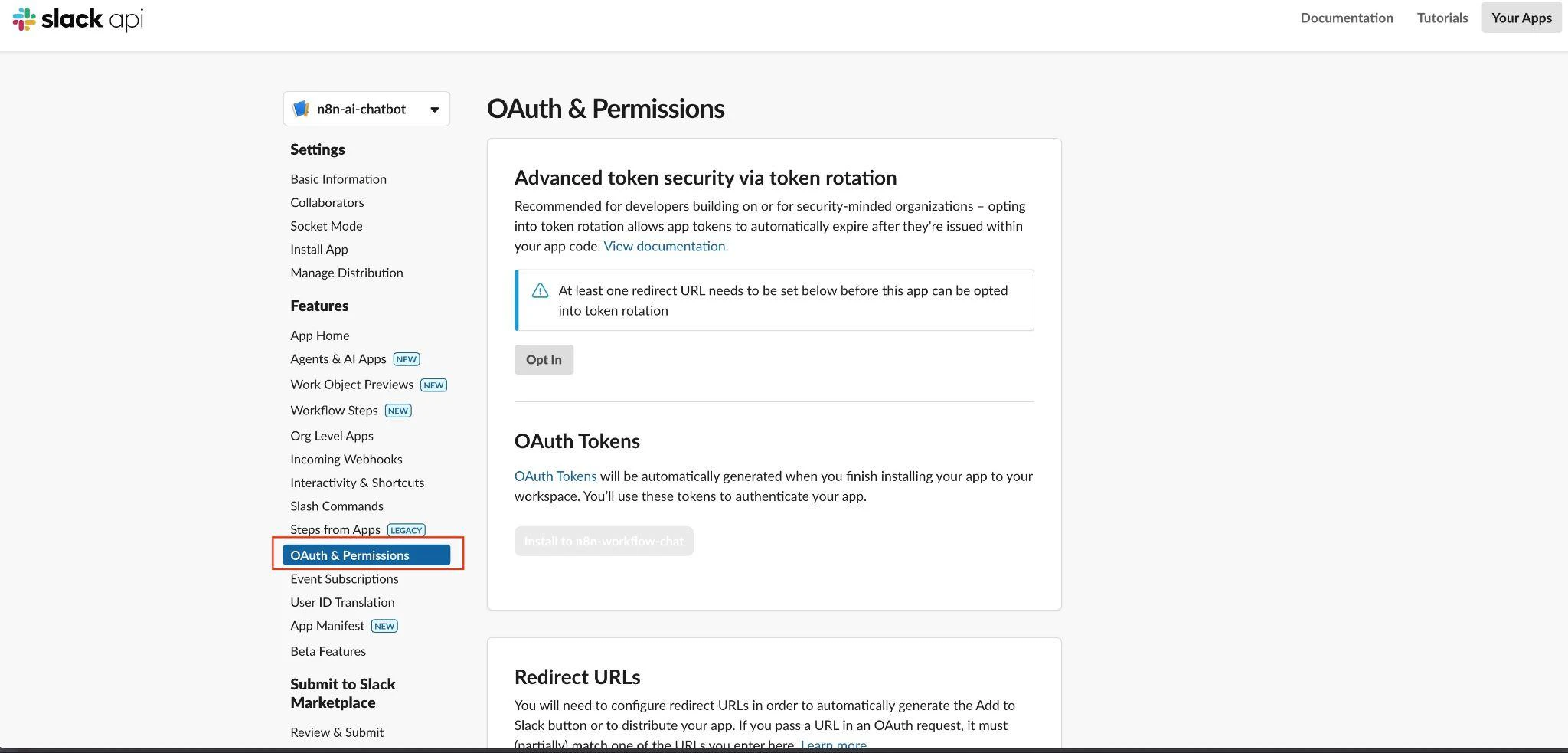Click NEW badge beside App Manifest
The width and height of the screenshot is (1568, 753).
point(384,626)
